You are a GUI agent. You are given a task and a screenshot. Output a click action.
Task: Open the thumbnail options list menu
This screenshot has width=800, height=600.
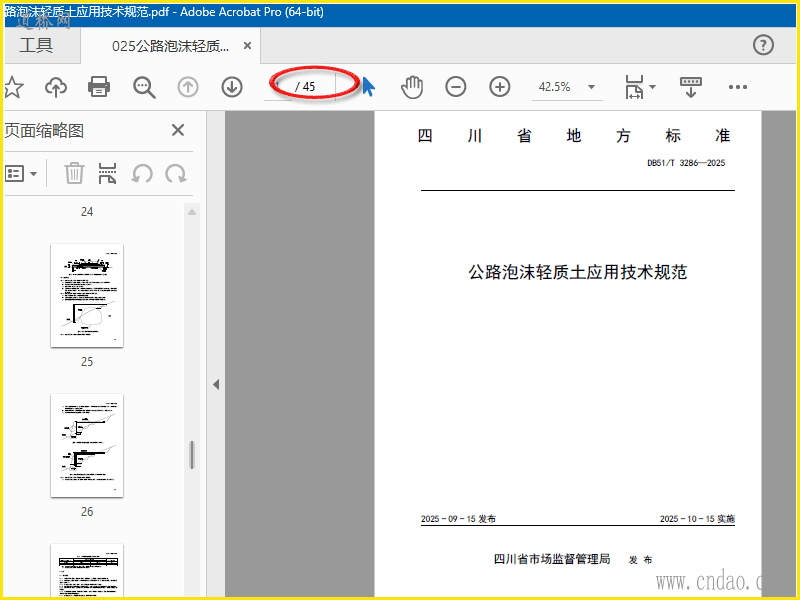[x=21, y=174]
